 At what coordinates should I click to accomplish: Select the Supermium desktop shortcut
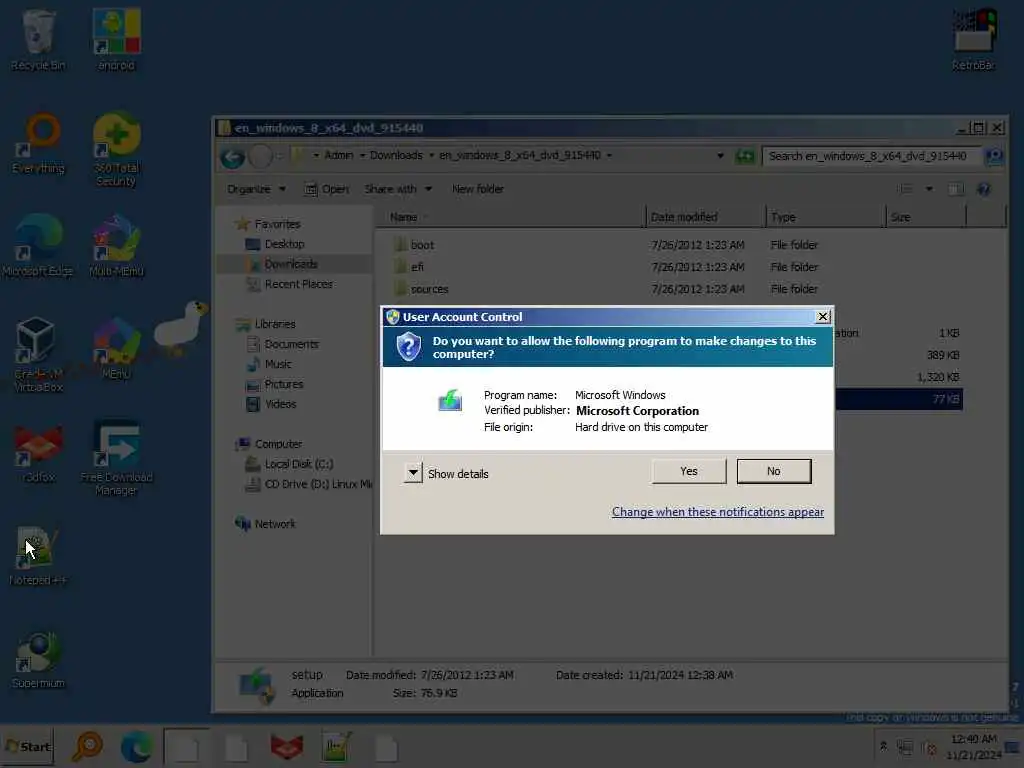click(38, 660)
